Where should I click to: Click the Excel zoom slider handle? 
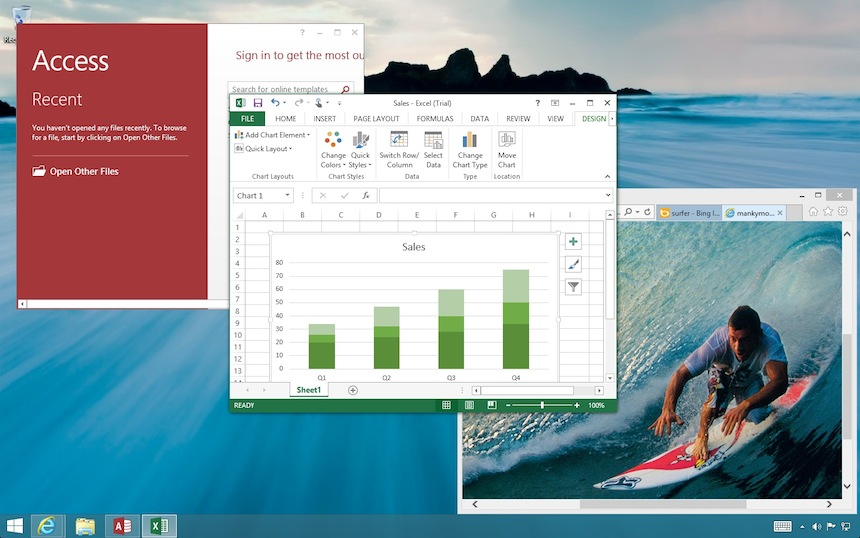point(542,405)
